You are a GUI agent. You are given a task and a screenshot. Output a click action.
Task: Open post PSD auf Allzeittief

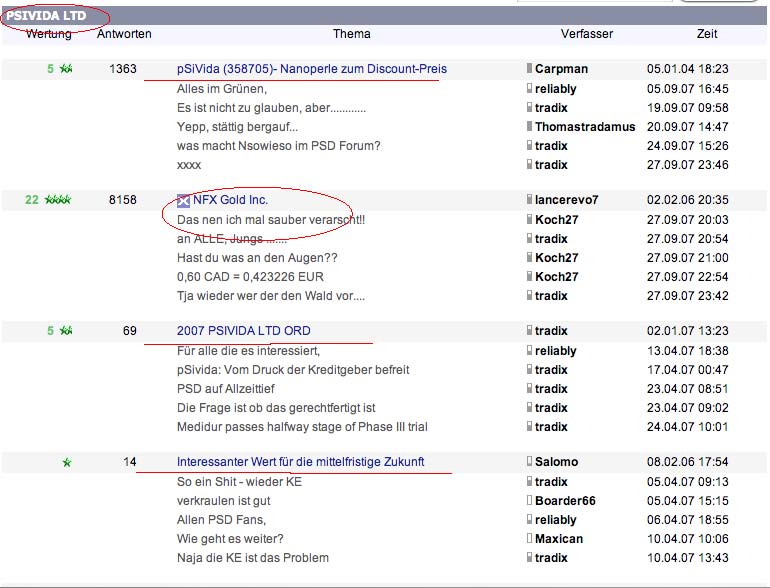coord(226,389)
